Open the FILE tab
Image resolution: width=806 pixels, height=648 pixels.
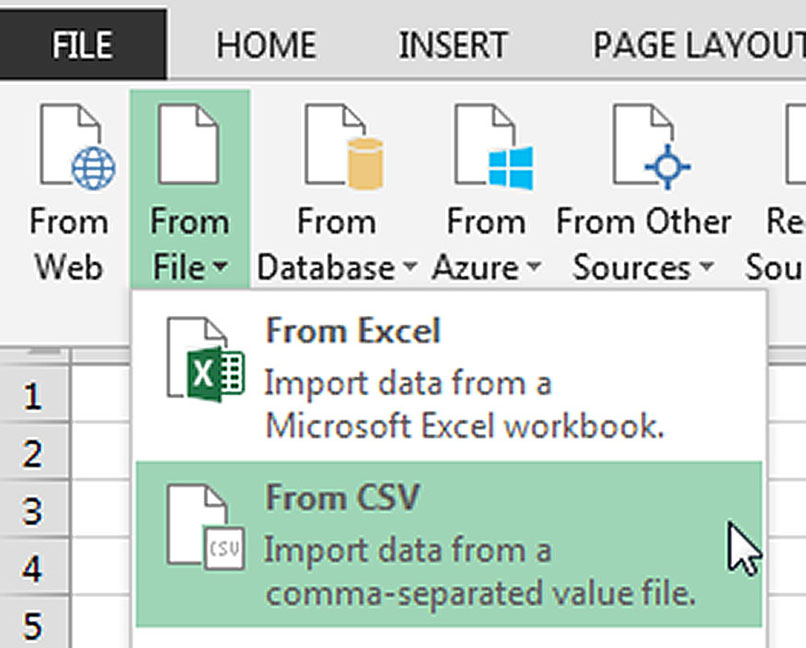[x=83, y=45]
